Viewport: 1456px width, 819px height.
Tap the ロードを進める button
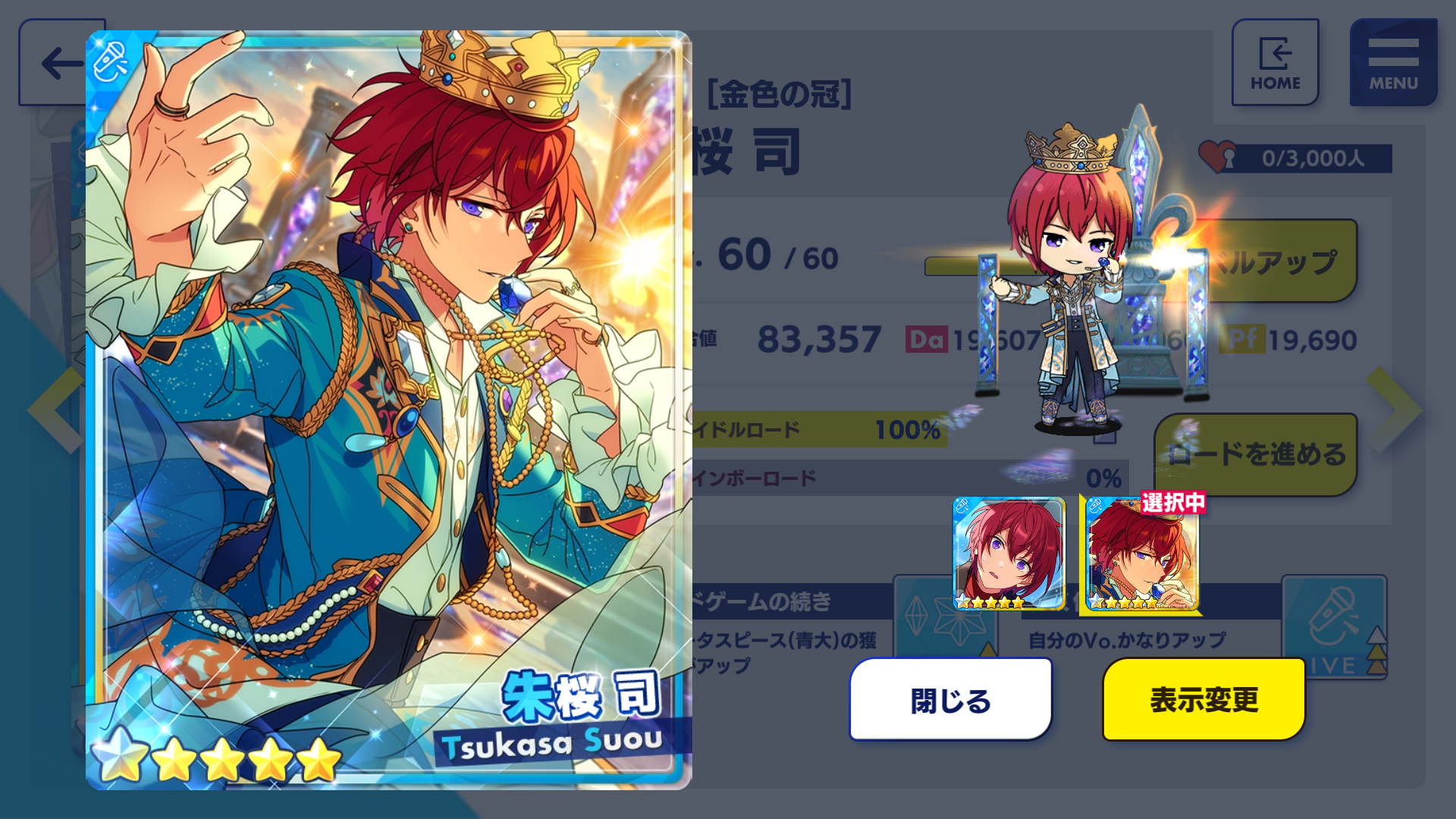click(x=1257, y=454)
